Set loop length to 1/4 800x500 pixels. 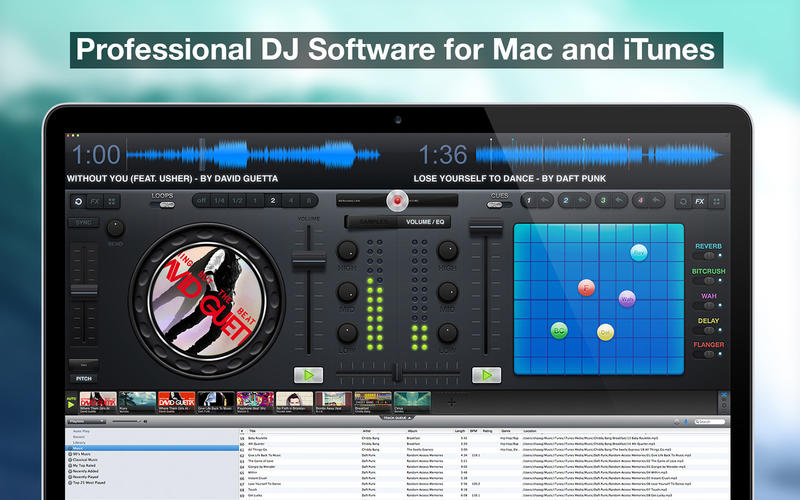pos(219,201)
